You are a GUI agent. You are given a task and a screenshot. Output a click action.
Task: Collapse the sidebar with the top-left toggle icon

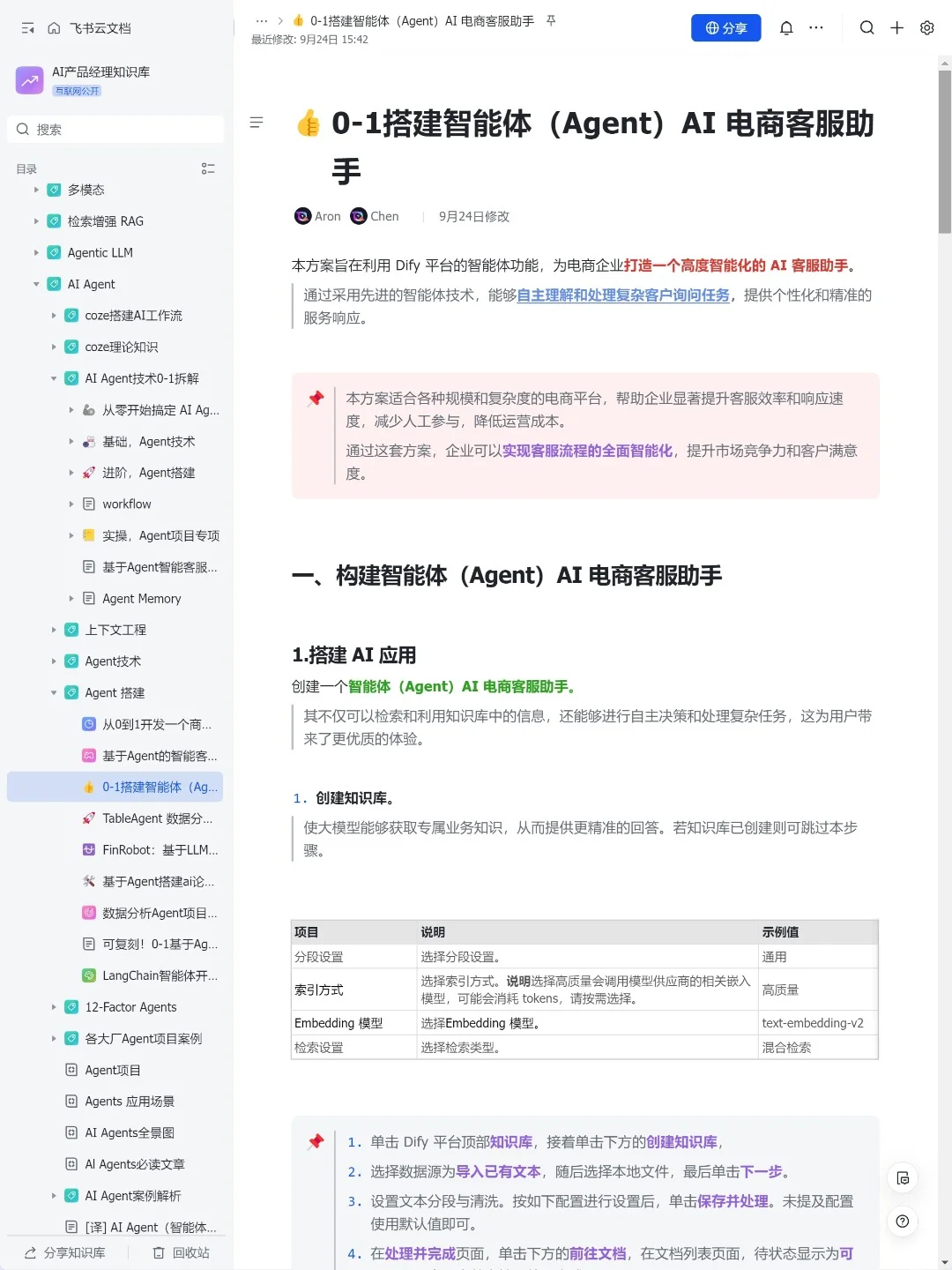(28, 28)
